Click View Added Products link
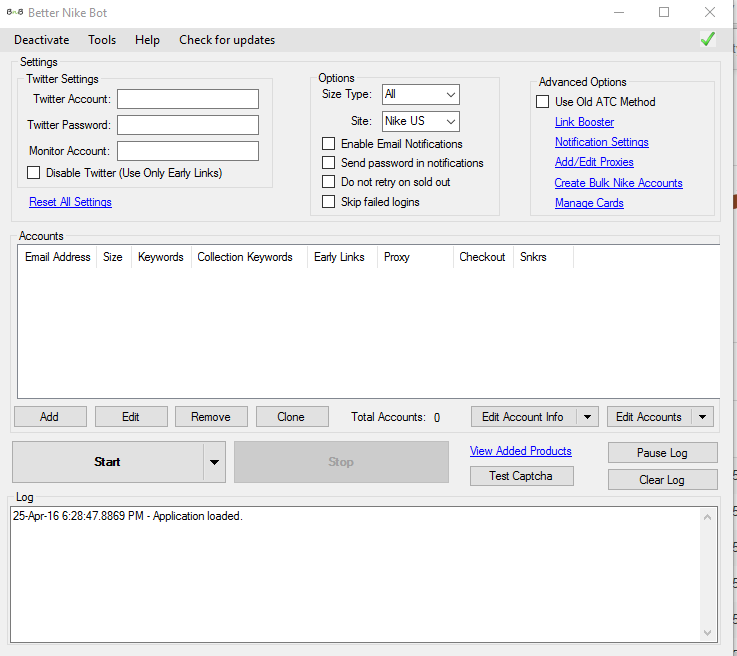Viewport: 737px width, 656px height. tap(521, 451)
